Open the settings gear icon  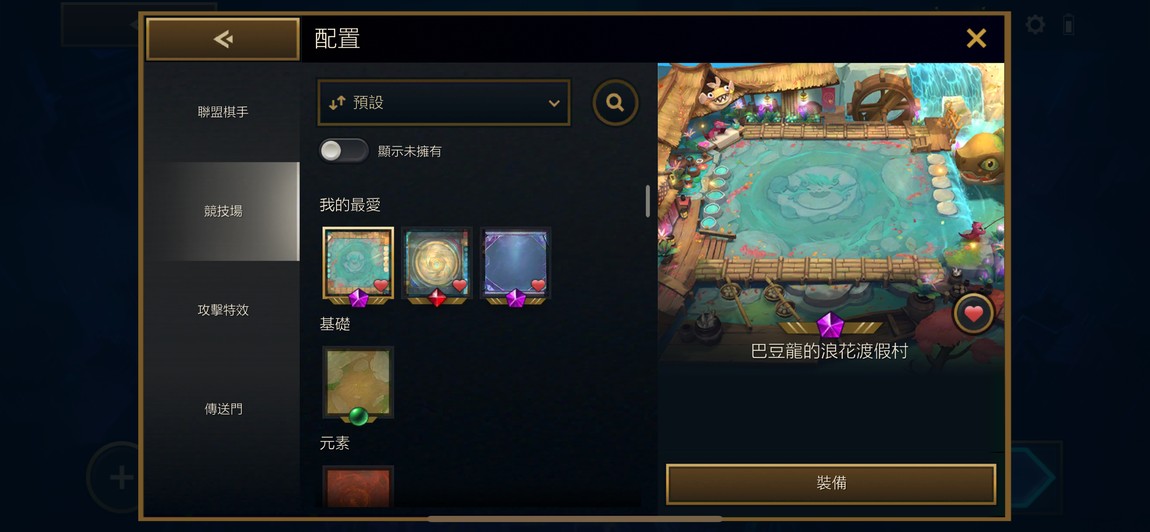tap(1035, 25)
